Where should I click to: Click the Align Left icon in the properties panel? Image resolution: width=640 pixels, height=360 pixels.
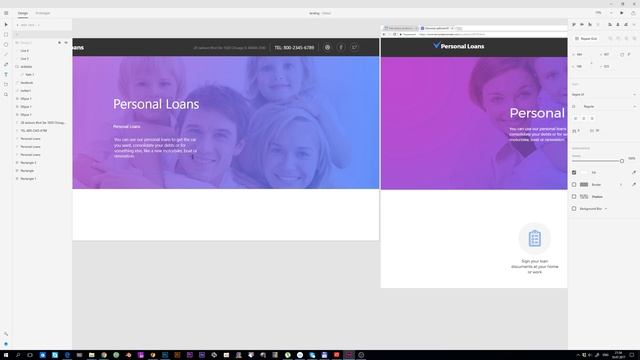click(610, 24)
